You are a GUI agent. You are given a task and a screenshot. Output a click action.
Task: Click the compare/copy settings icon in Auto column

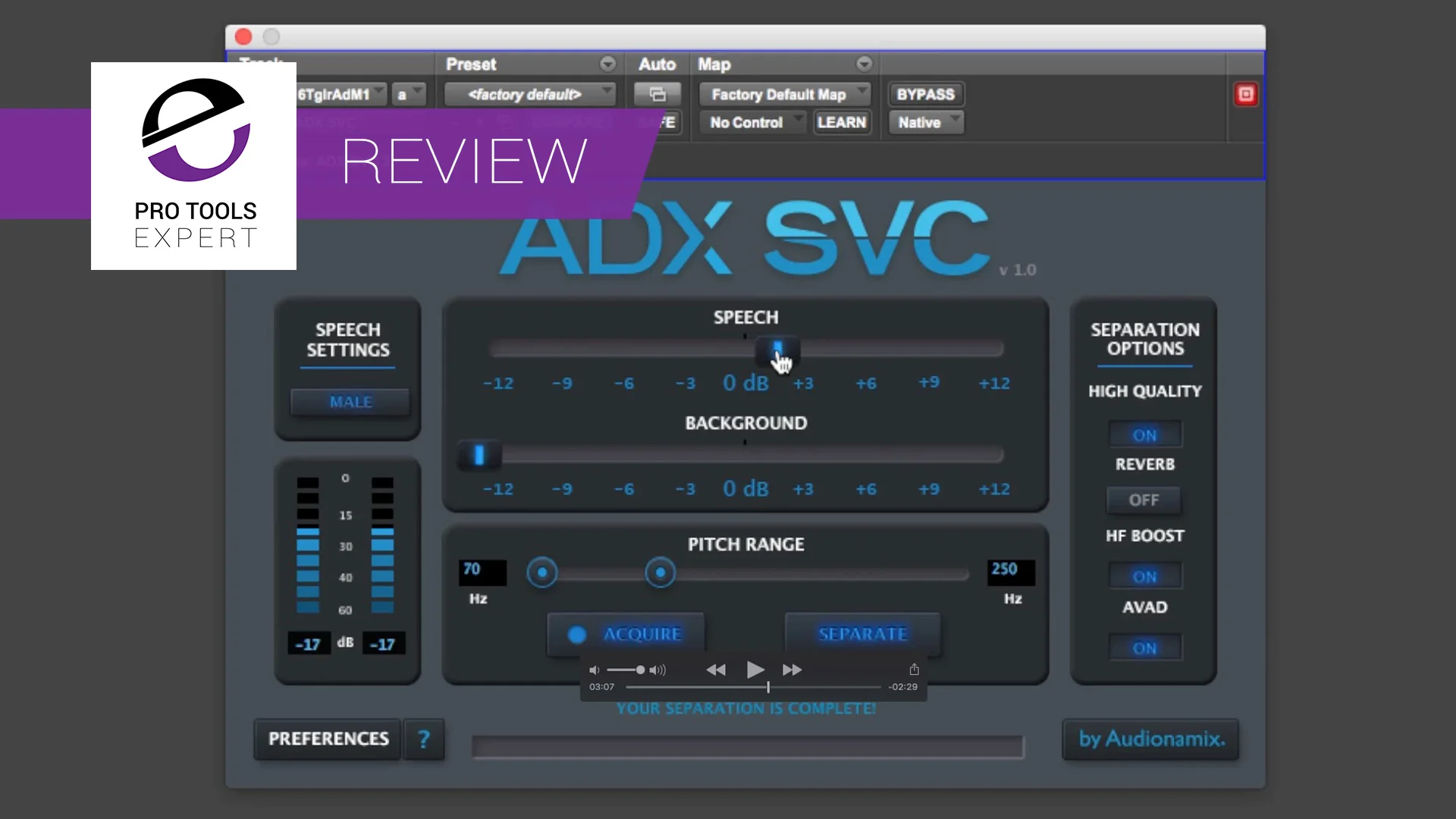coord(657,94)
